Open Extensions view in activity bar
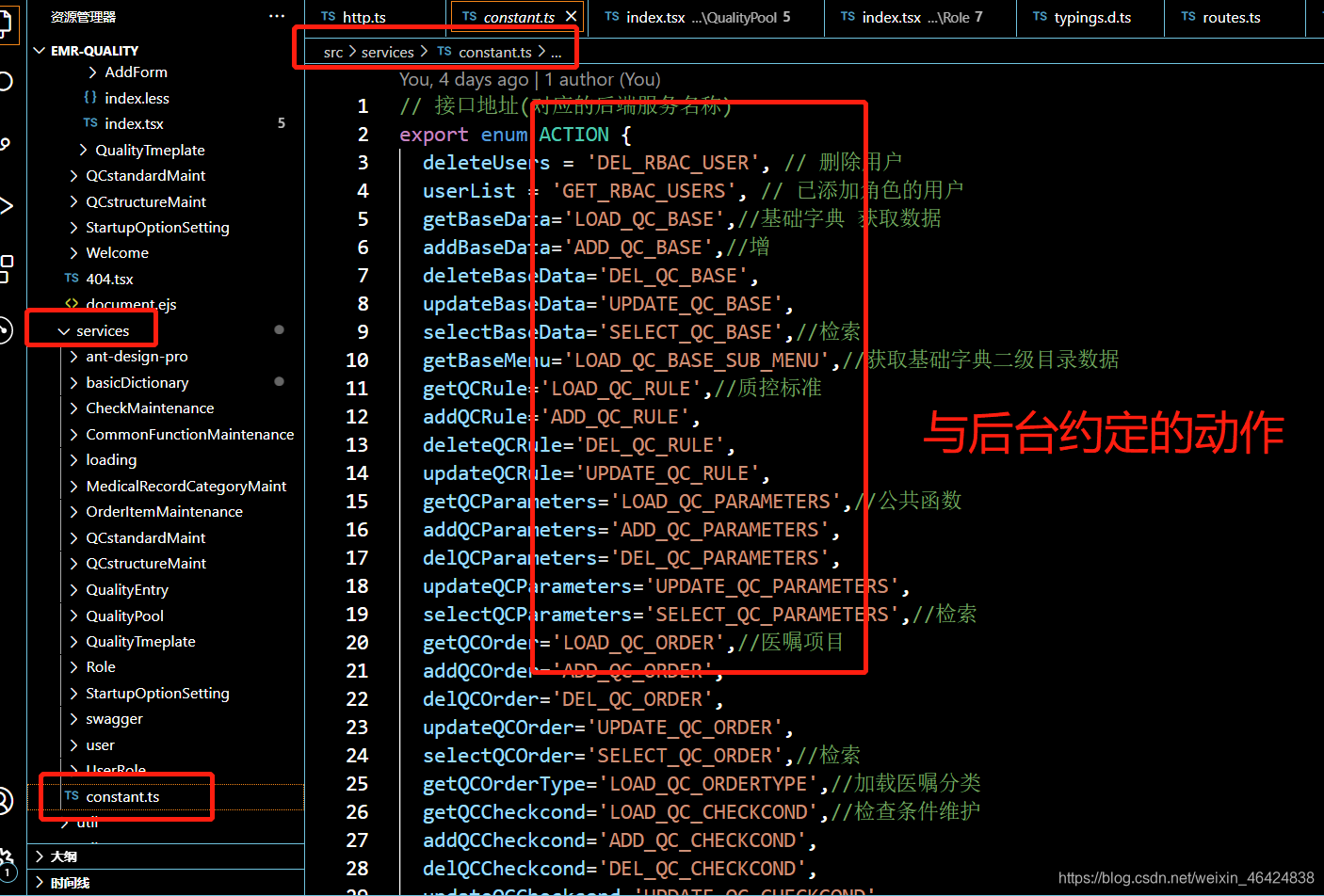1324x896 pixels. 6,268
